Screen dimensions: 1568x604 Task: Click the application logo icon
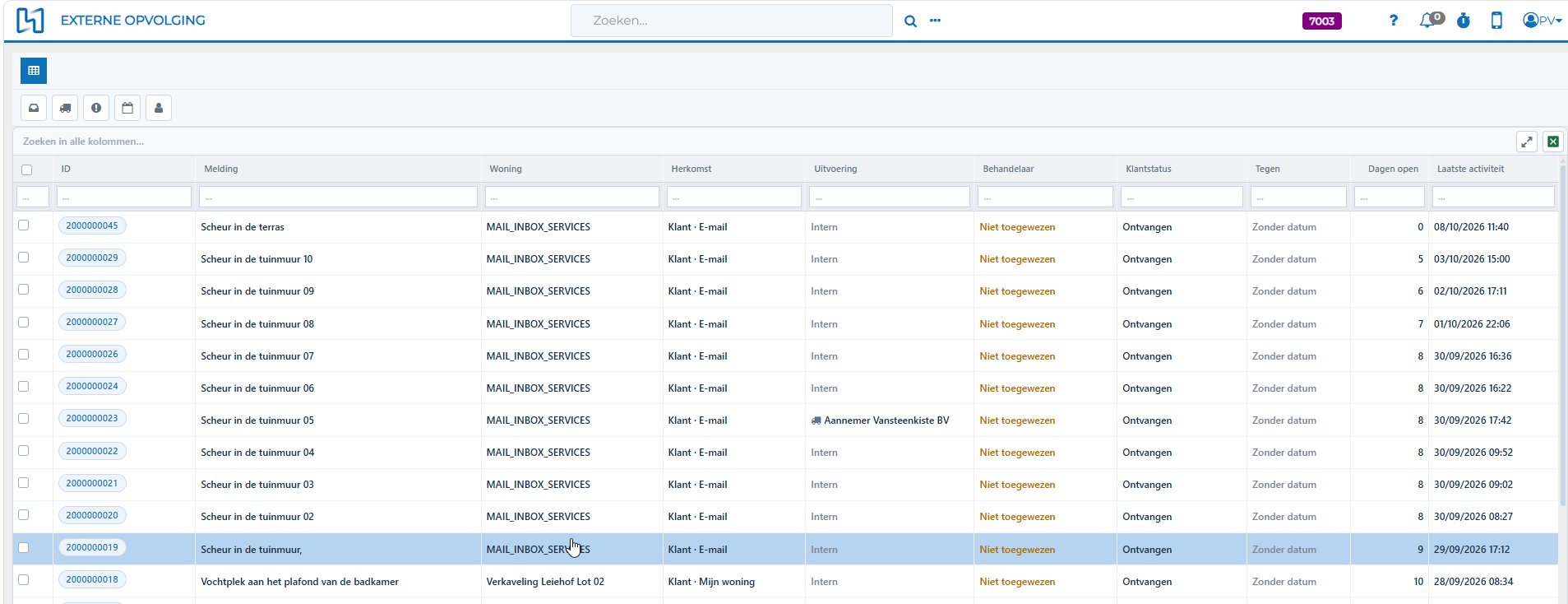[x=30, y=21]
